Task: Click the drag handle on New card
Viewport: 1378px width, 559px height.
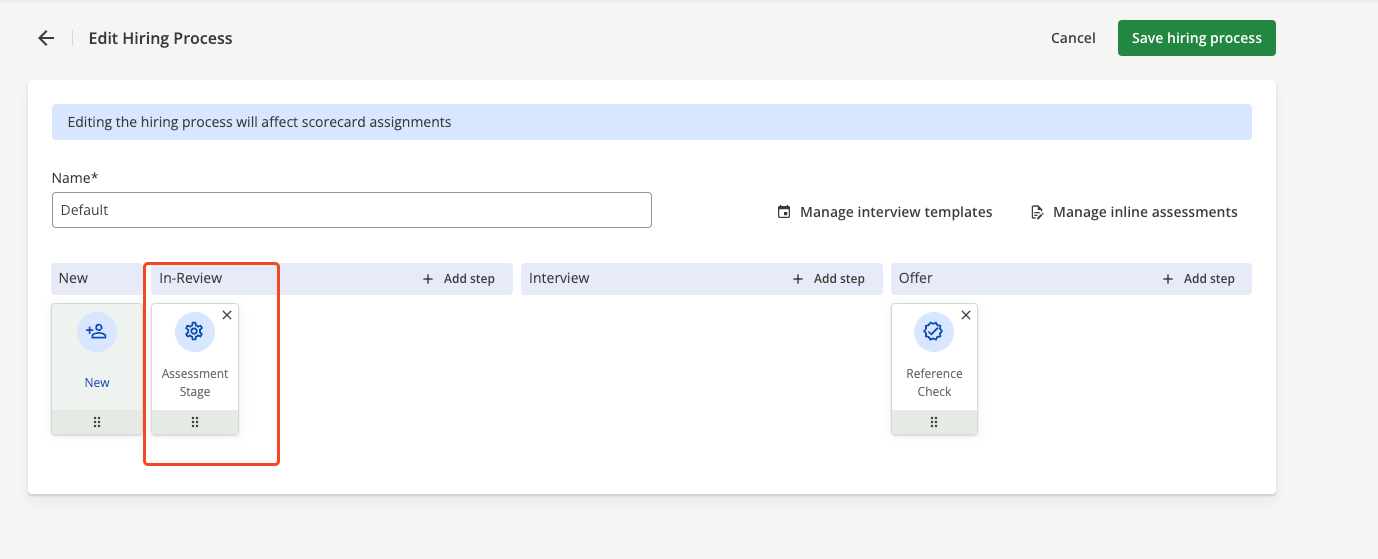Action: (x=97, y=423)
